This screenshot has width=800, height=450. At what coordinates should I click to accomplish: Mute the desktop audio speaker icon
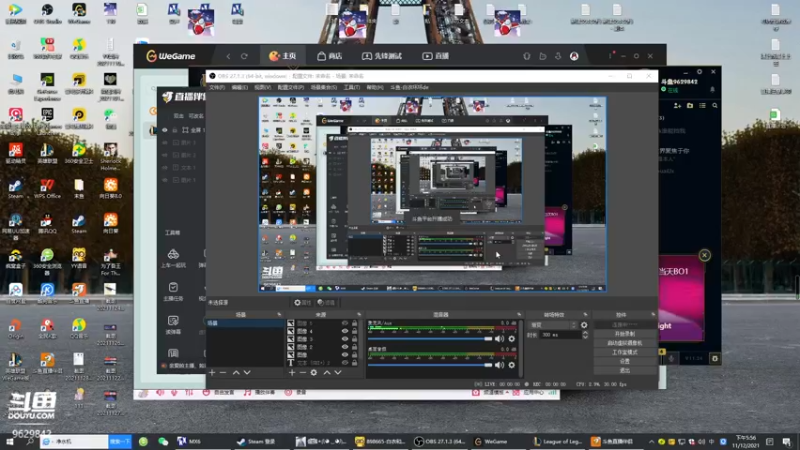click(499, 365)
